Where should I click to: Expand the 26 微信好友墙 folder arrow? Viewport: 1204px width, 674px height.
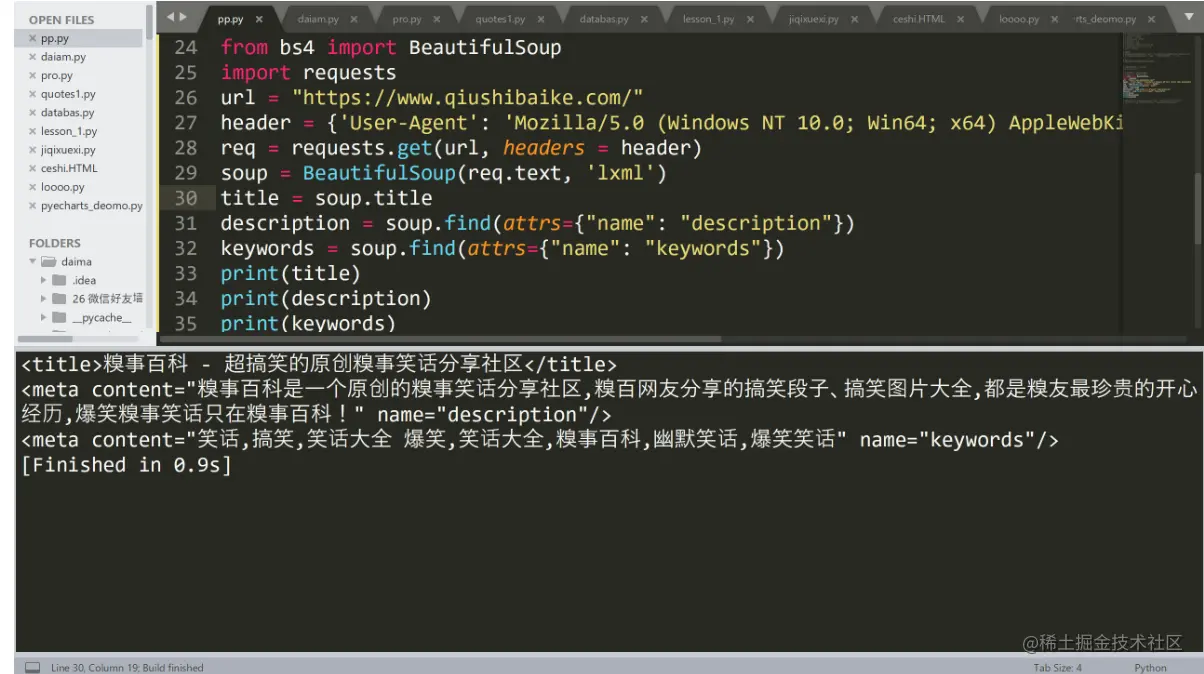(44, 298)
